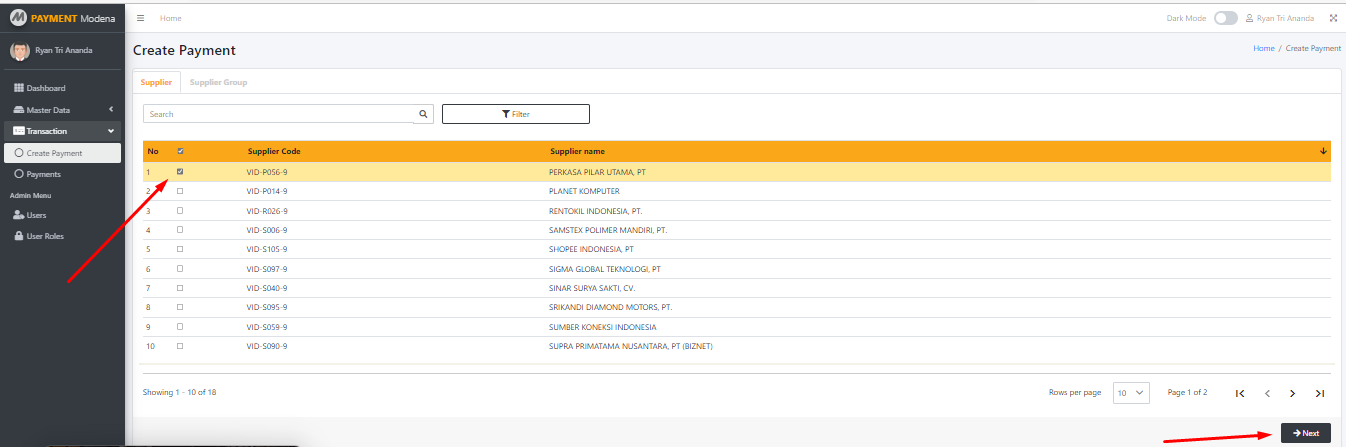Collapse the Transaction menu
Image resolution: width=1346 pixels, height=447 pixels.
point(62,131)
